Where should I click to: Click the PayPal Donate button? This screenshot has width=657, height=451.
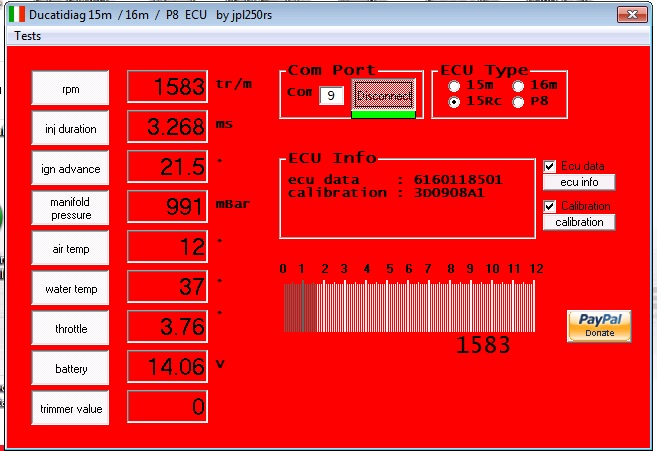pos(600,325)
